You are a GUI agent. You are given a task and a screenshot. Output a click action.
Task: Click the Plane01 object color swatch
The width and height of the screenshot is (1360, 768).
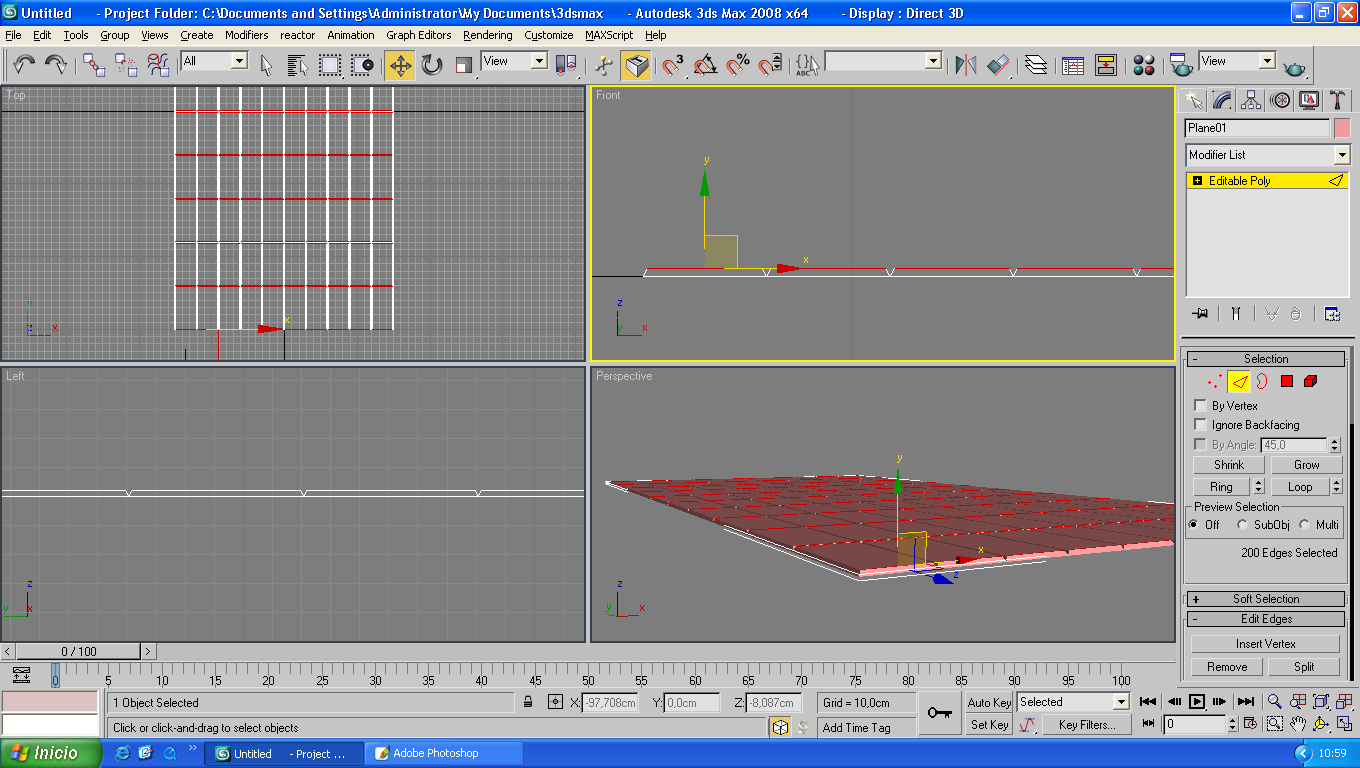point(1342,128)
